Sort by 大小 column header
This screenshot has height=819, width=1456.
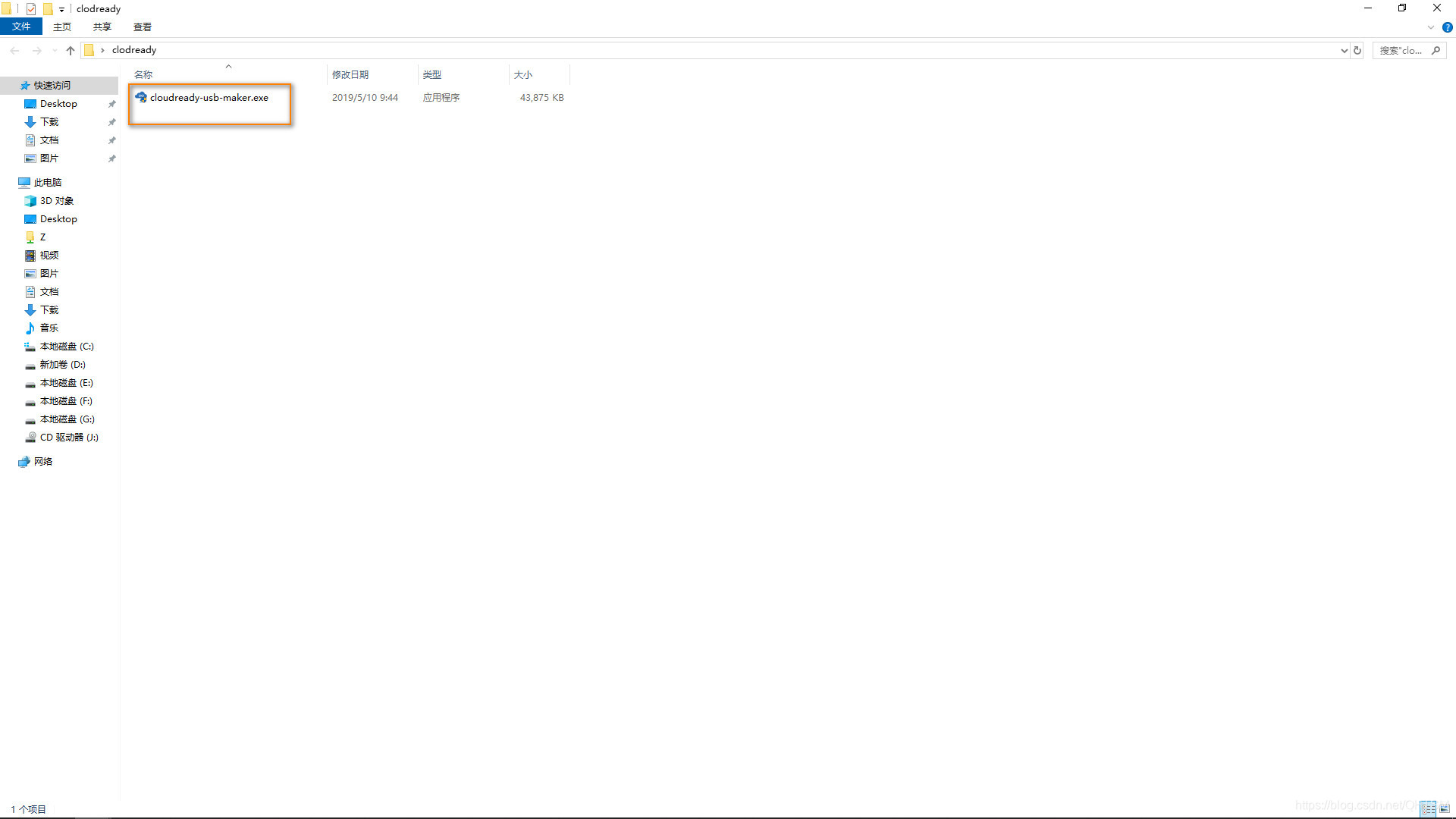click(523, 74)
